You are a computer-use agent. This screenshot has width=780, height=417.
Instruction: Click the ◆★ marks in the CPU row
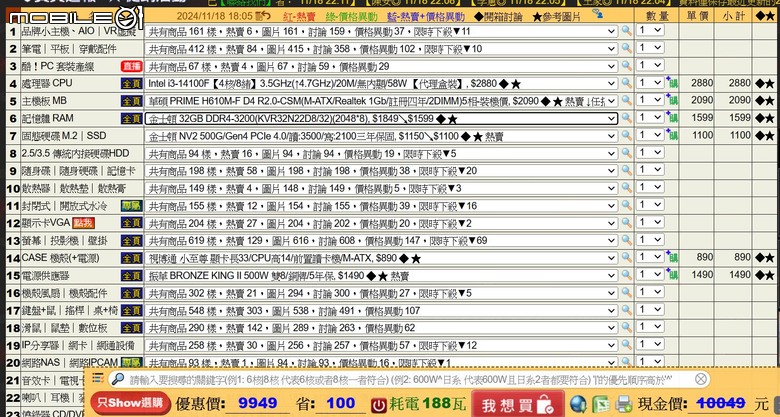click(x=765, y=83)
